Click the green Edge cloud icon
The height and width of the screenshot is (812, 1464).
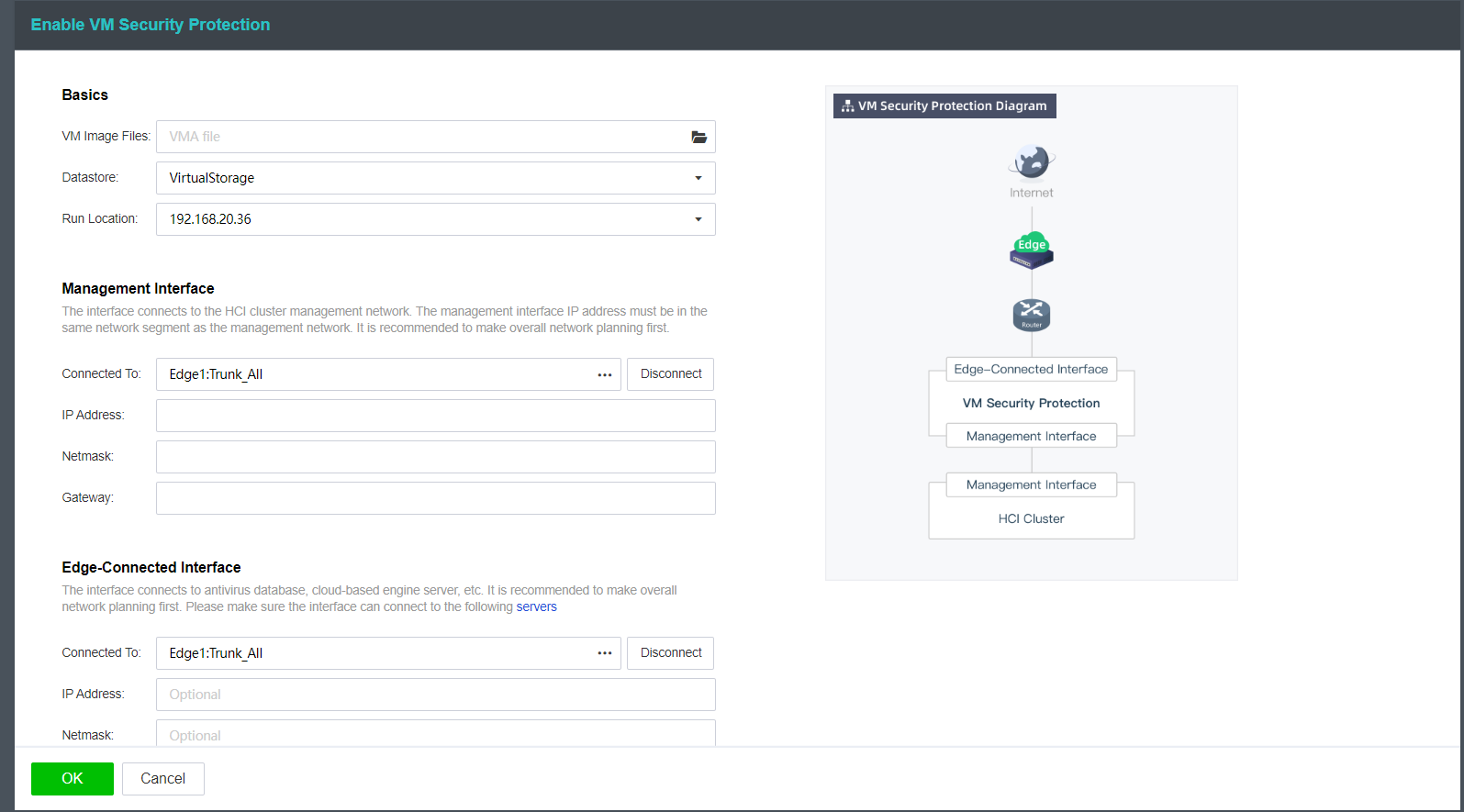click(1031, 249)
